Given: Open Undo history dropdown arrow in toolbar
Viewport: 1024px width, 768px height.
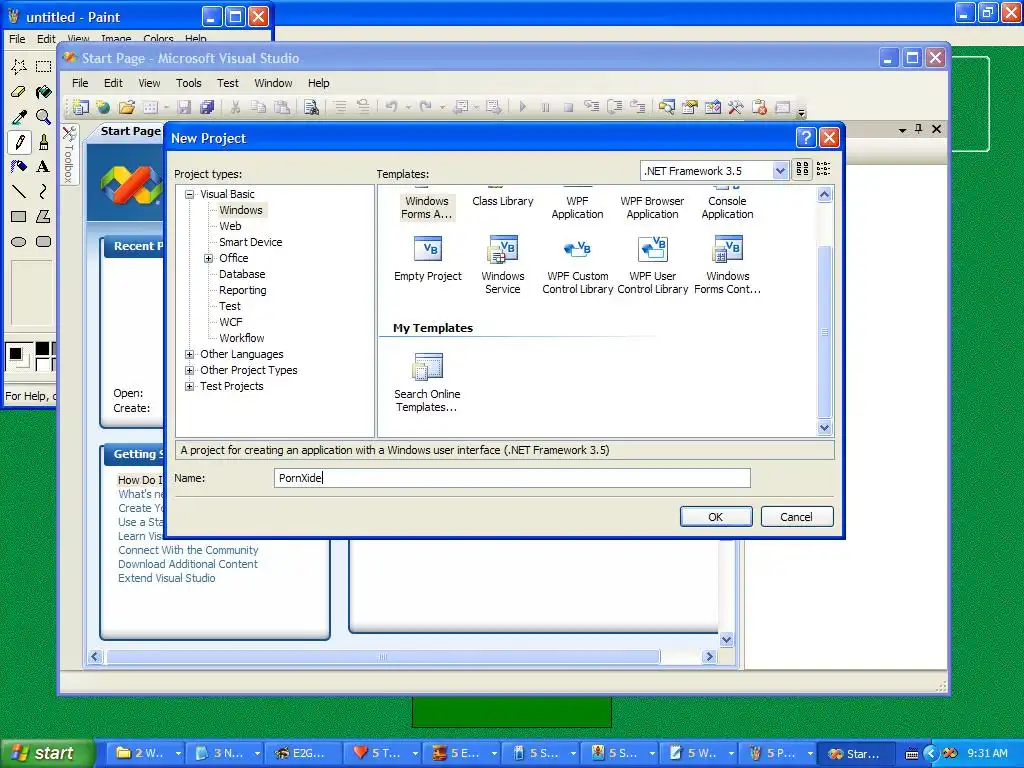Looking at the screenshot, I should point(408,107).
